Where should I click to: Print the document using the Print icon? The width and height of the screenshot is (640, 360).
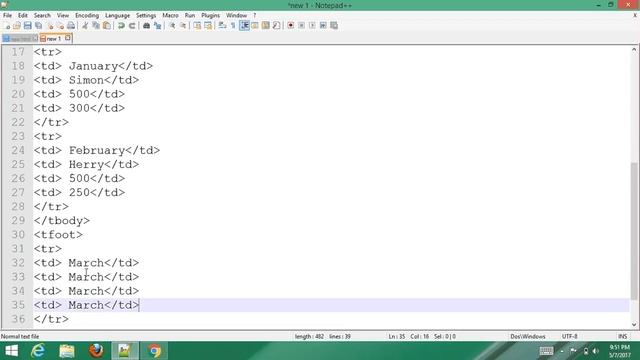click(71, 26)
